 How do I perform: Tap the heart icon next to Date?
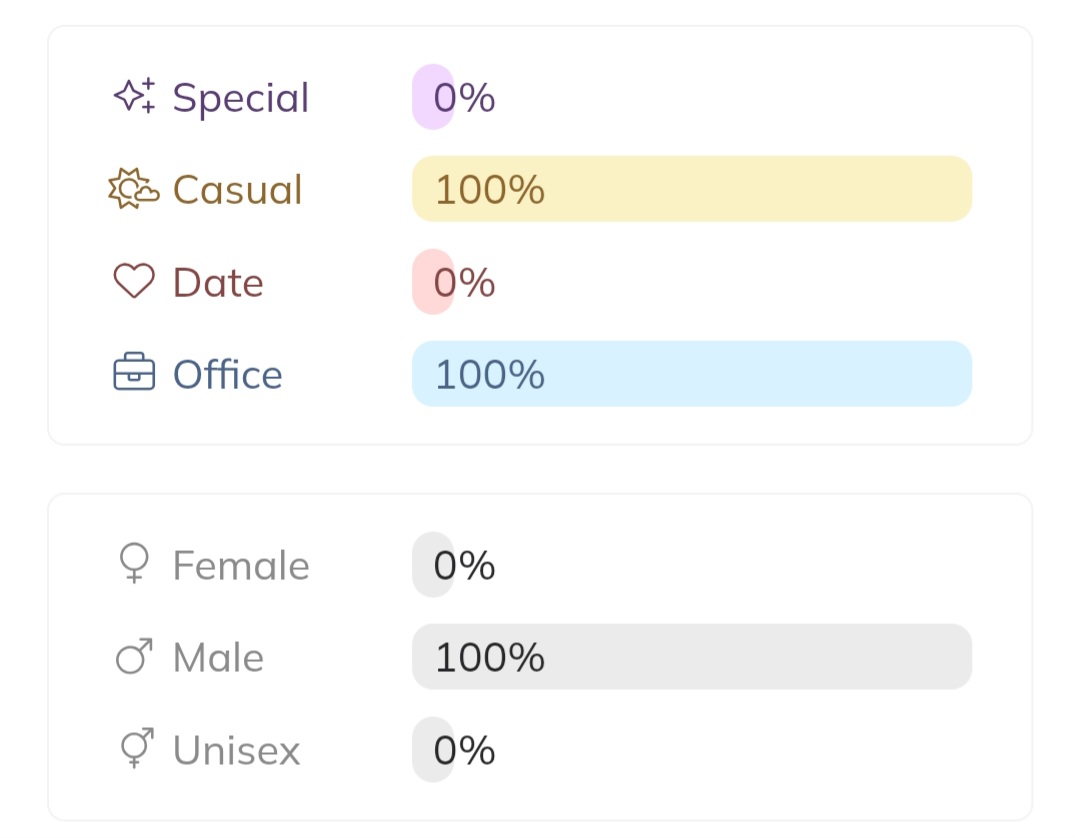[x=134, y=282]
